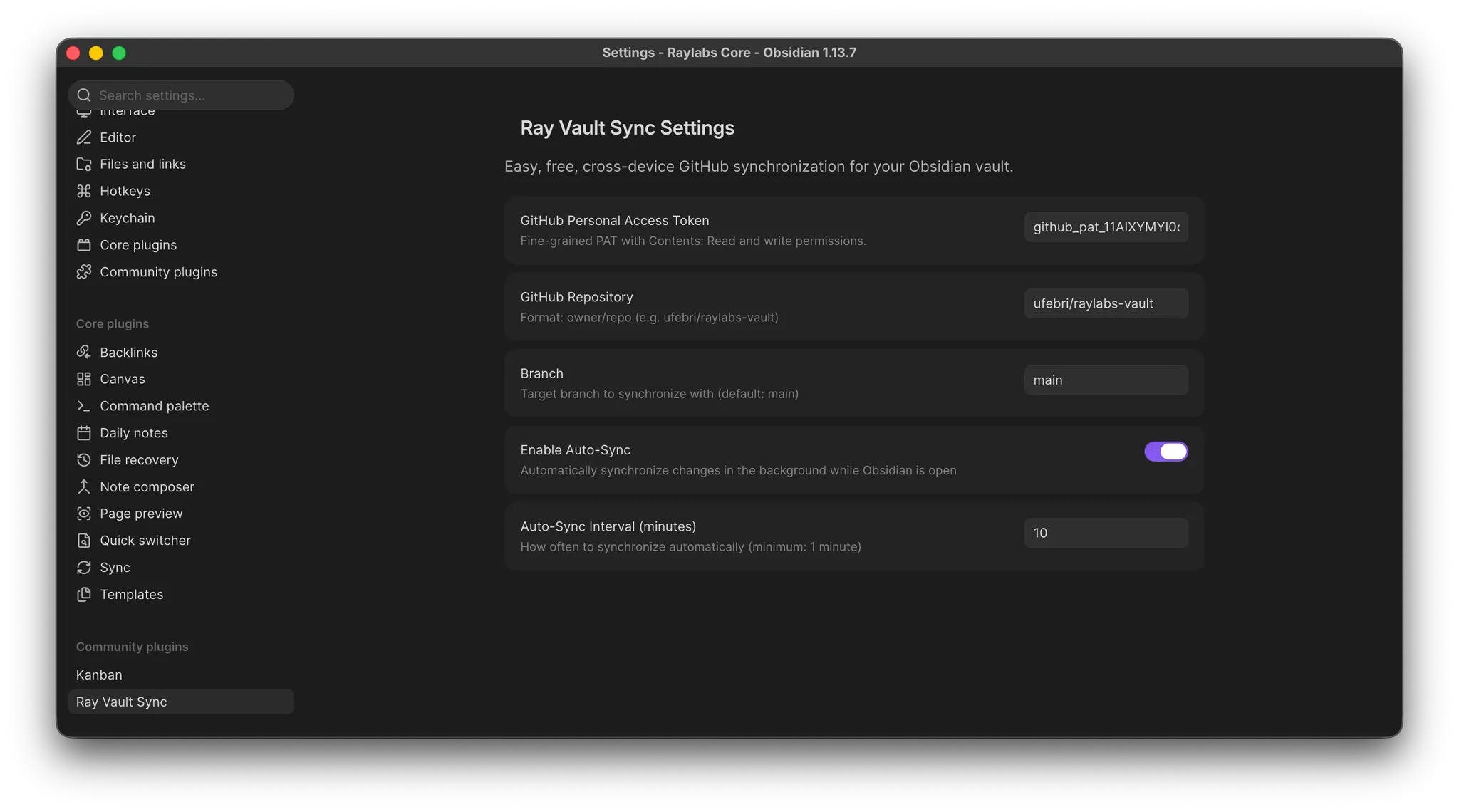This screenshot has width=1459, height=812.
Task: Click the Hotkeys command-key icon
Action: click(84, 191)
